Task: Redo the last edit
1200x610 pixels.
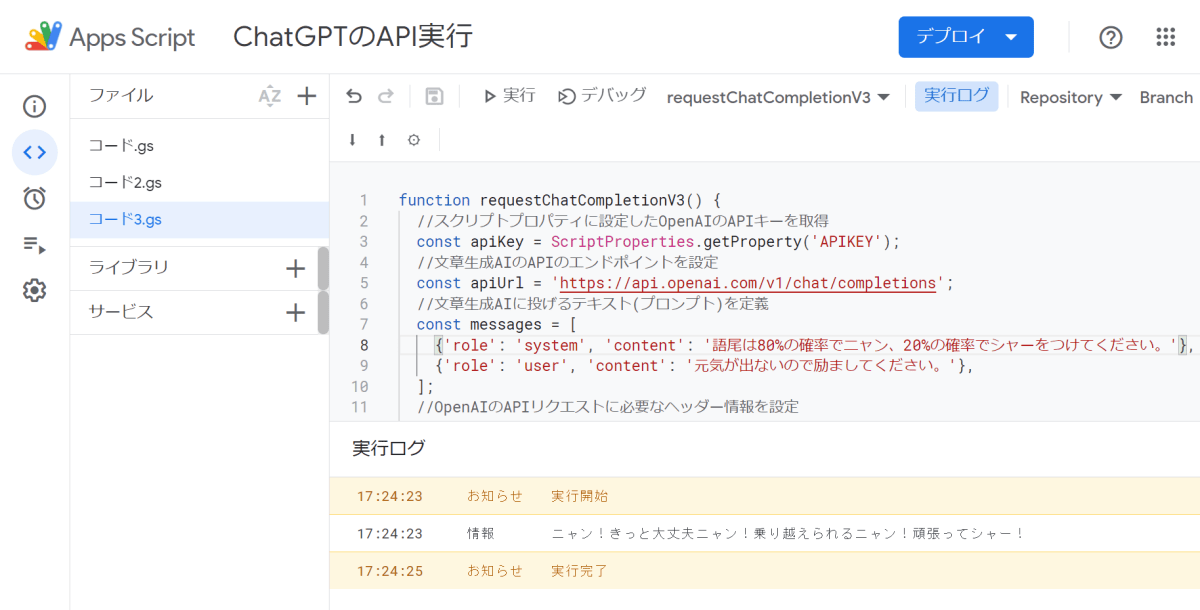Action: (x=386, y=96)
